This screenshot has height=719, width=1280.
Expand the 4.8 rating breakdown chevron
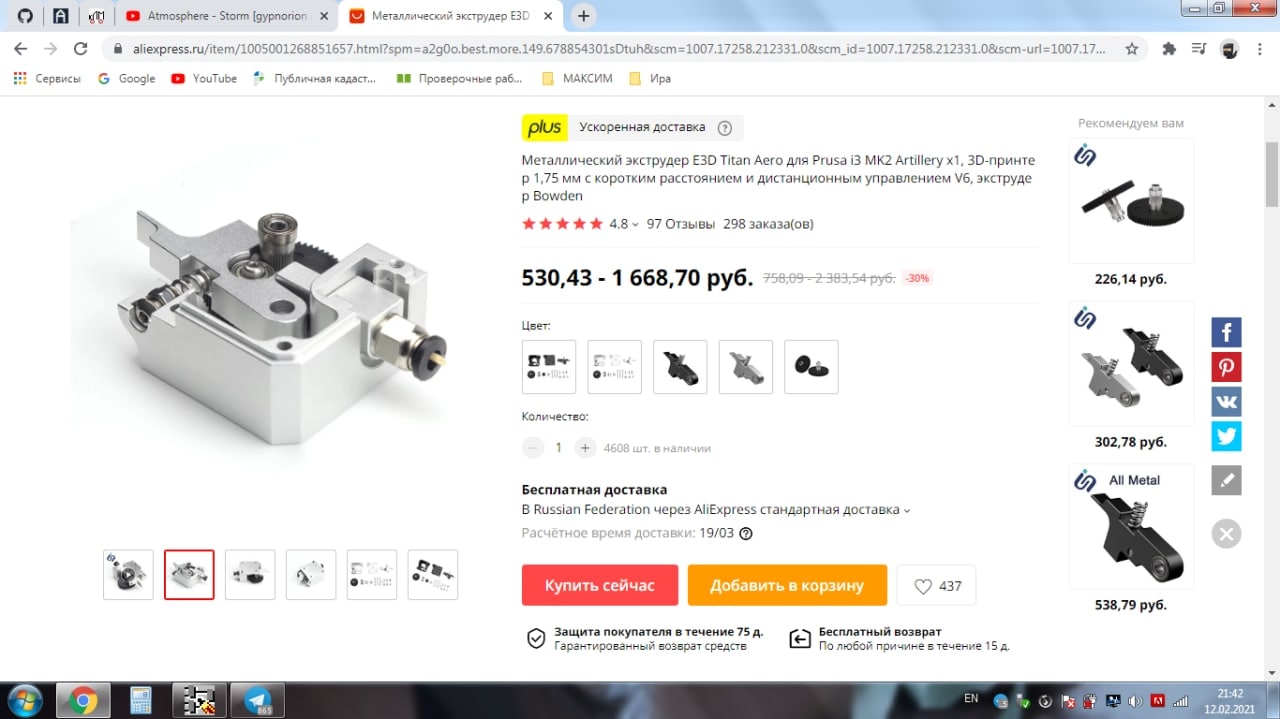[635, 225]
